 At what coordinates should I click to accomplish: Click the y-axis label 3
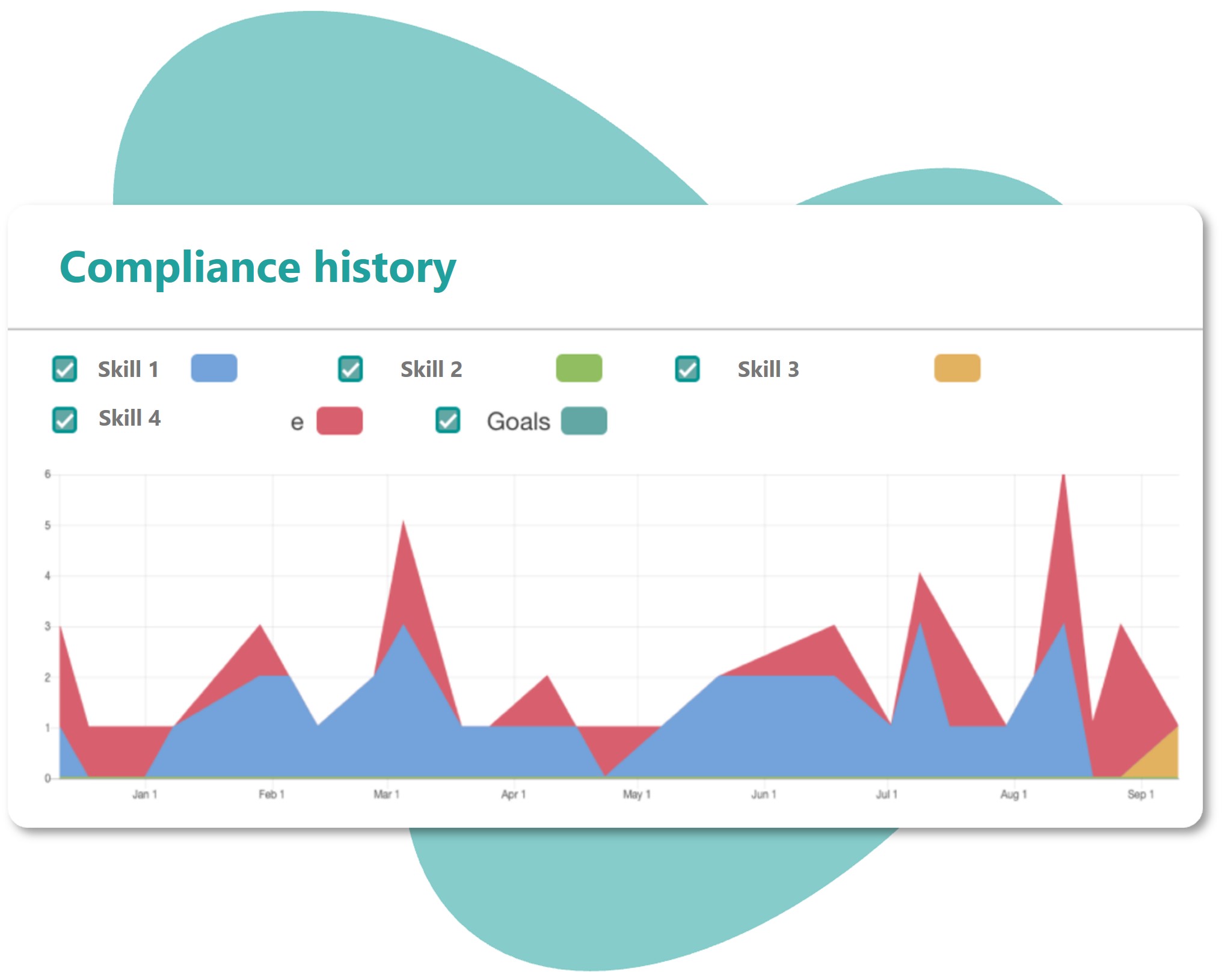click(48, 626)
